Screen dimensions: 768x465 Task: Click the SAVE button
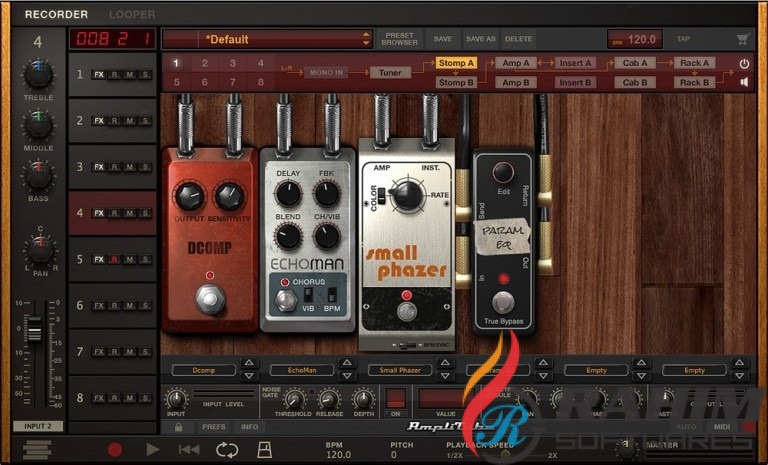click(443, 39)
